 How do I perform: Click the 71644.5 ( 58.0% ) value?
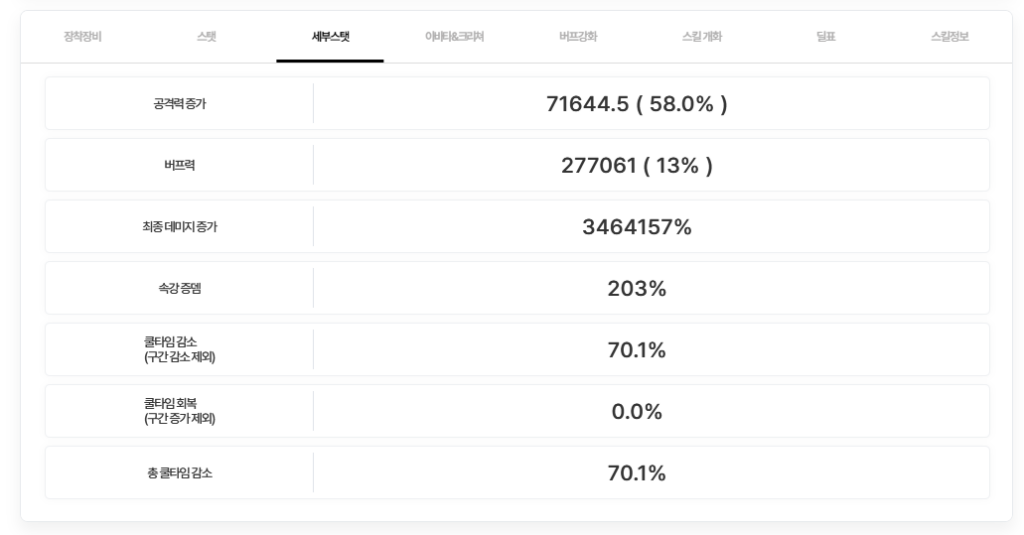[x=636, y=104]
